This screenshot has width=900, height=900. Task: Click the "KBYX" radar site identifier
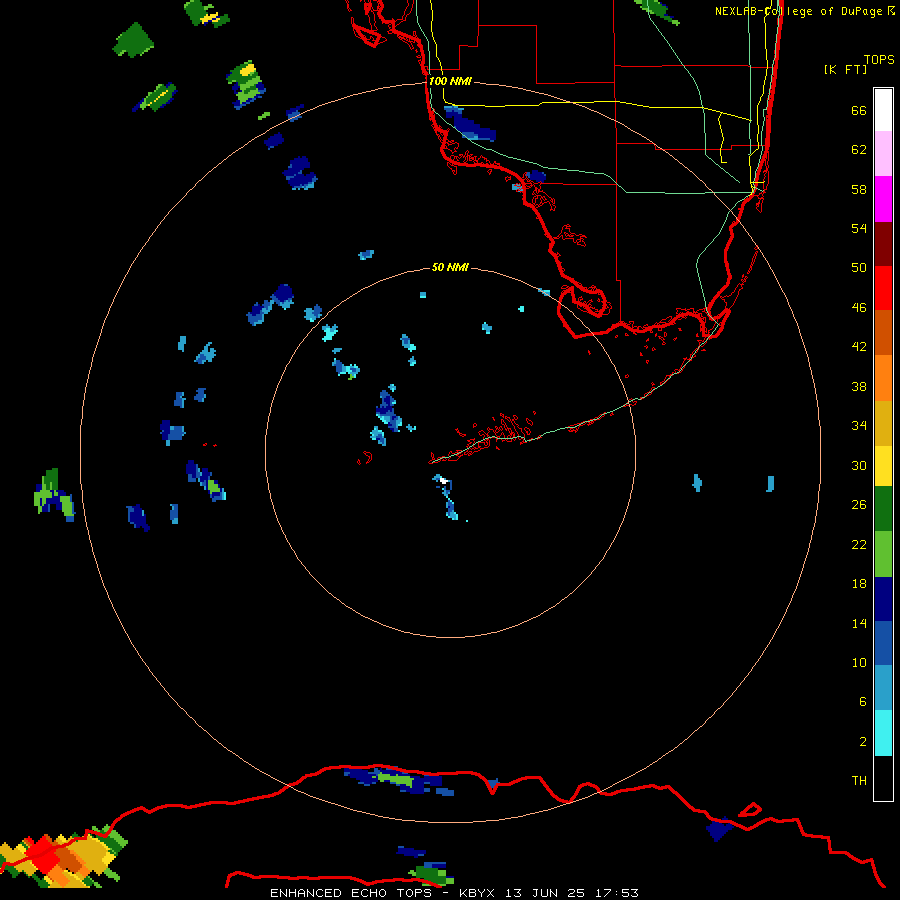click(476, 893)
